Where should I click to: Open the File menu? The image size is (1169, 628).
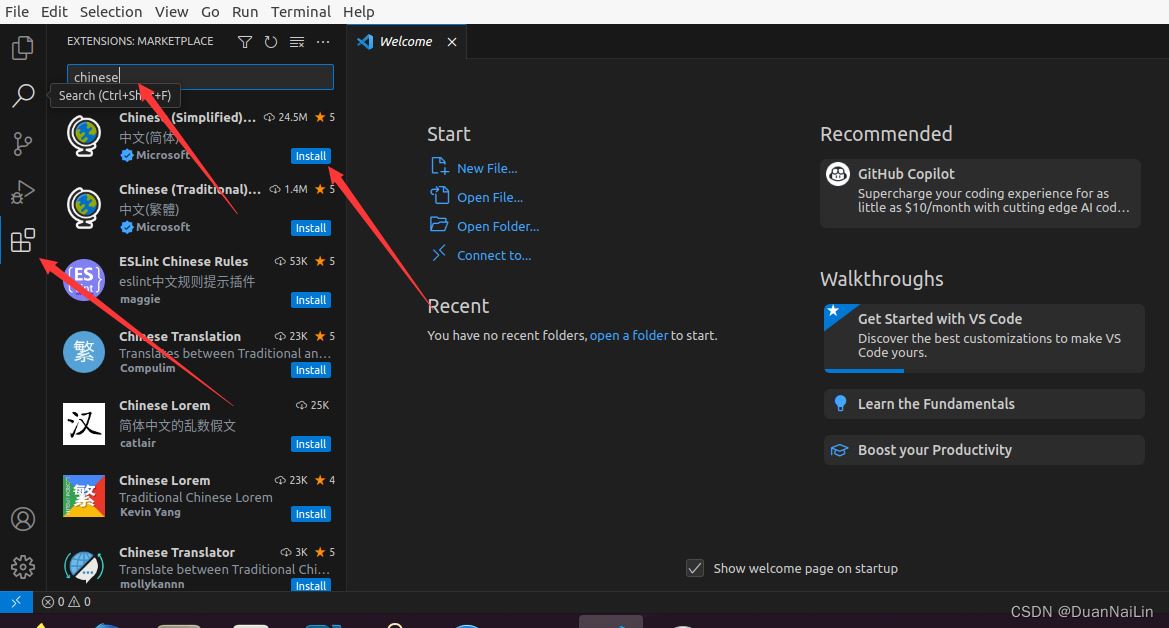click(16, 12)
